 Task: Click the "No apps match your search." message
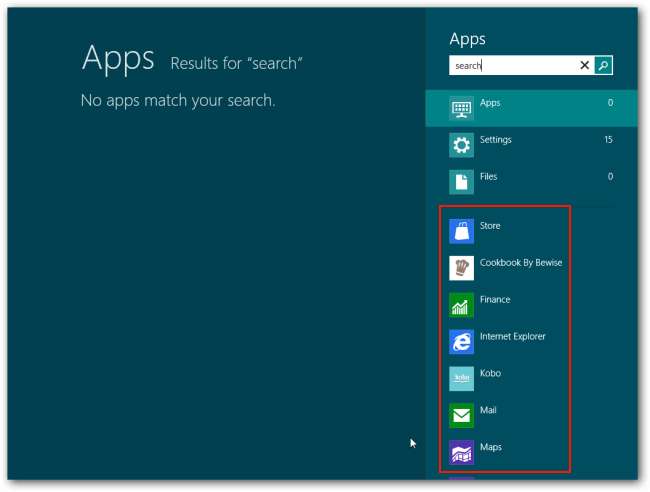click(178, 100)
